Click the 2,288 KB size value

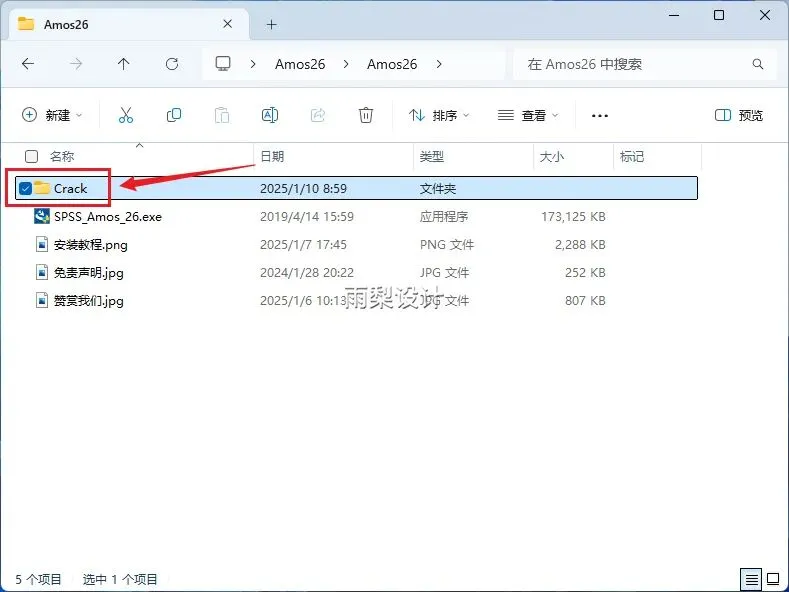580,245
